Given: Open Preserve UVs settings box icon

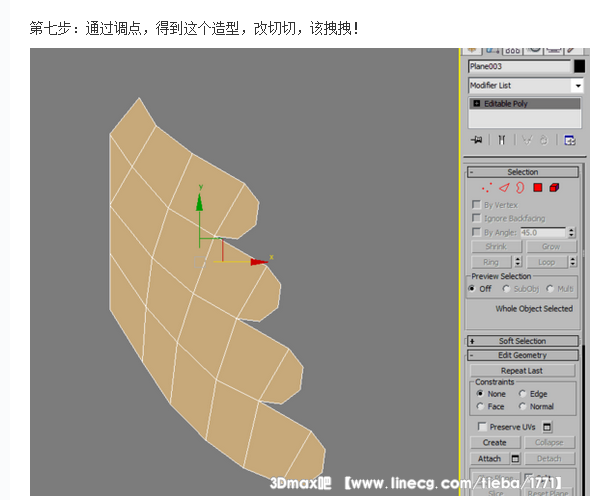Looking at the screenshot, I should pyautogui.click(x=547, y=427).
